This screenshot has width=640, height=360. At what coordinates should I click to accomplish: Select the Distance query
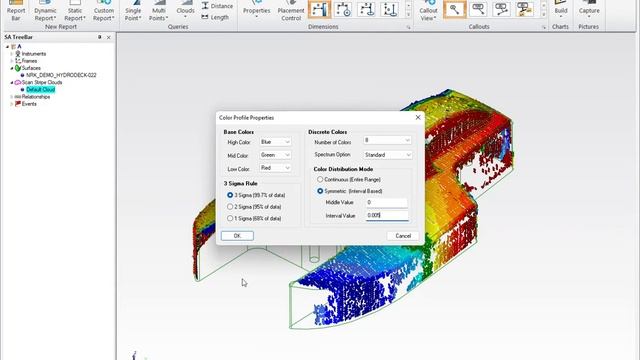tap(217, 6)
